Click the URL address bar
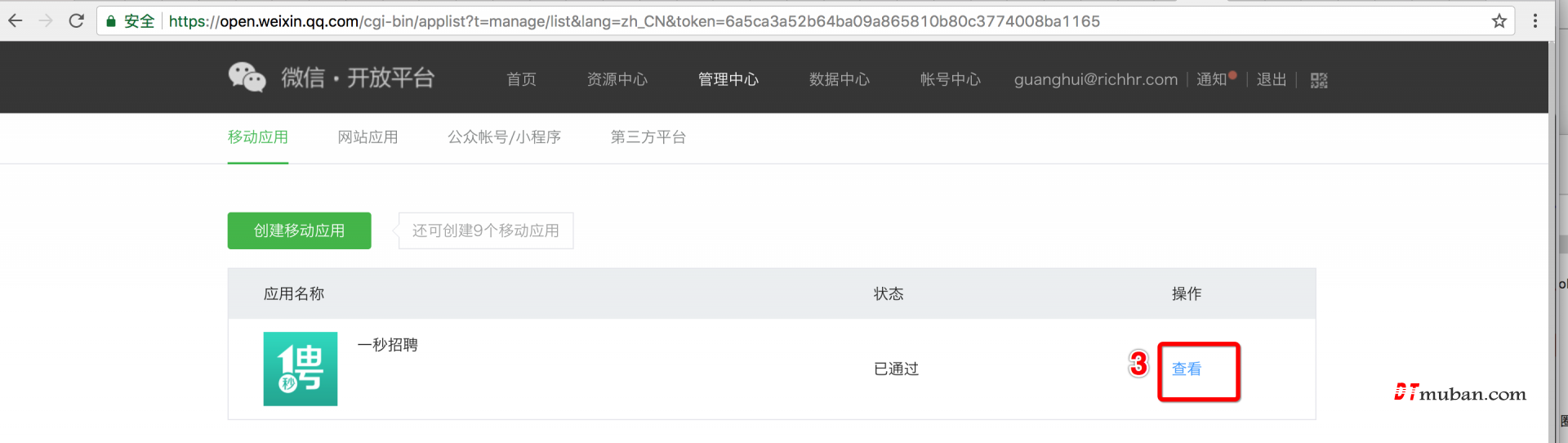 point(735,21)
